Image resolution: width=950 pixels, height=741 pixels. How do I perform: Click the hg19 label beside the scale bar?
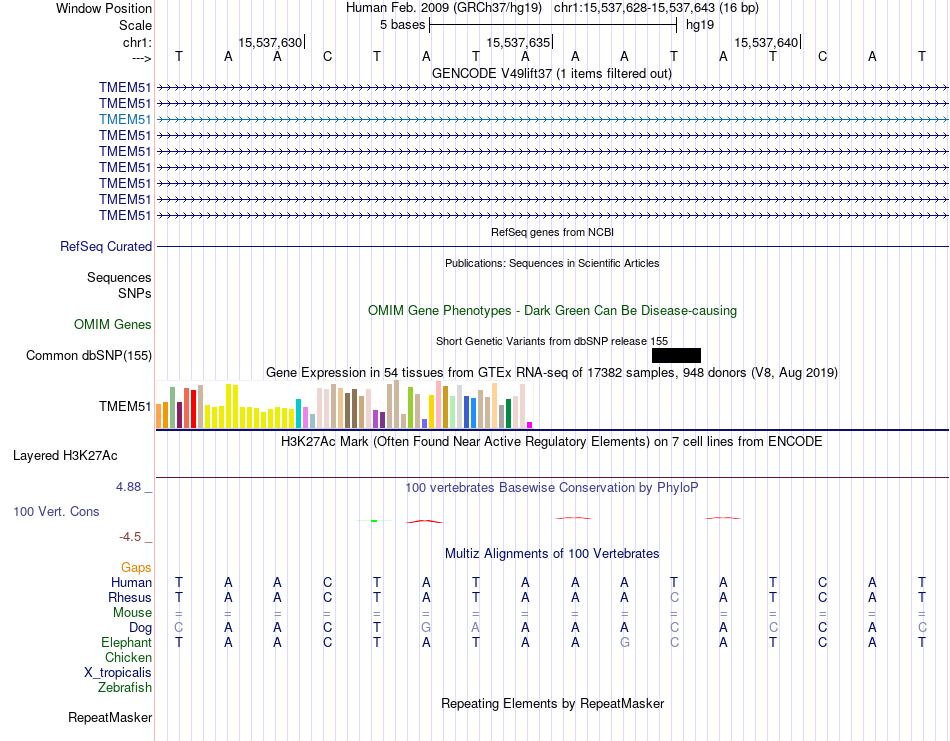[x=700, y=25]
